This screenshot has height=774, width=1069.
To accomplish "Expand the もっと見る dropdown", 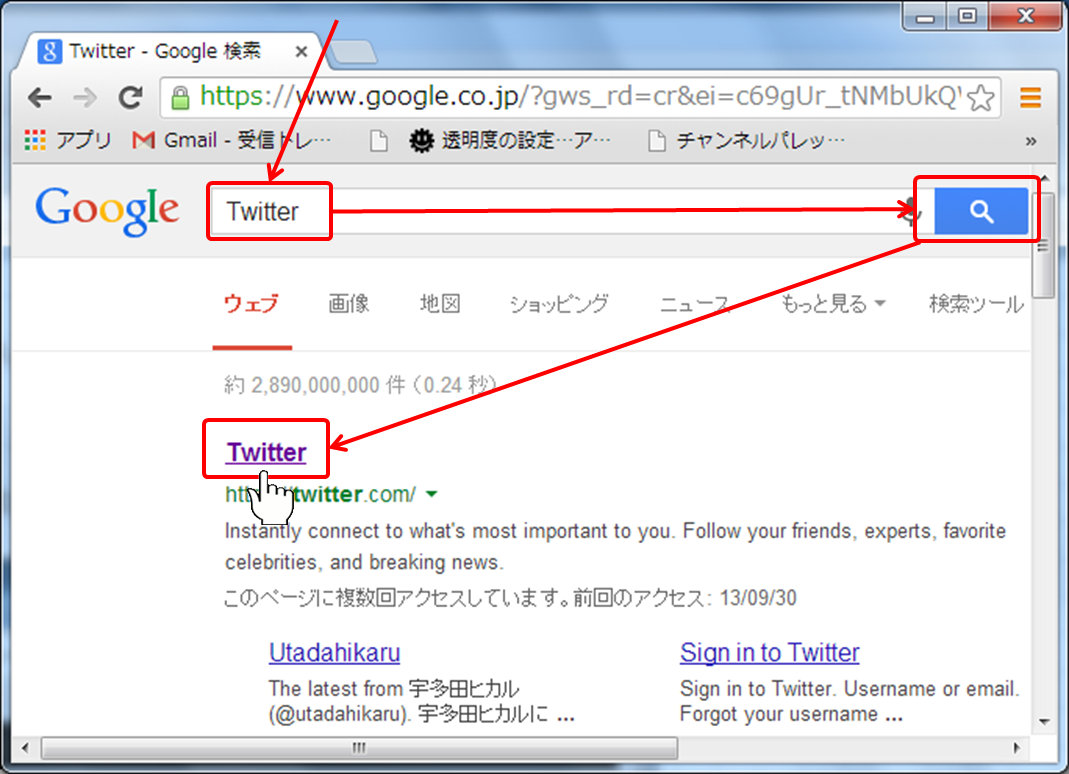I will point(832,304).
